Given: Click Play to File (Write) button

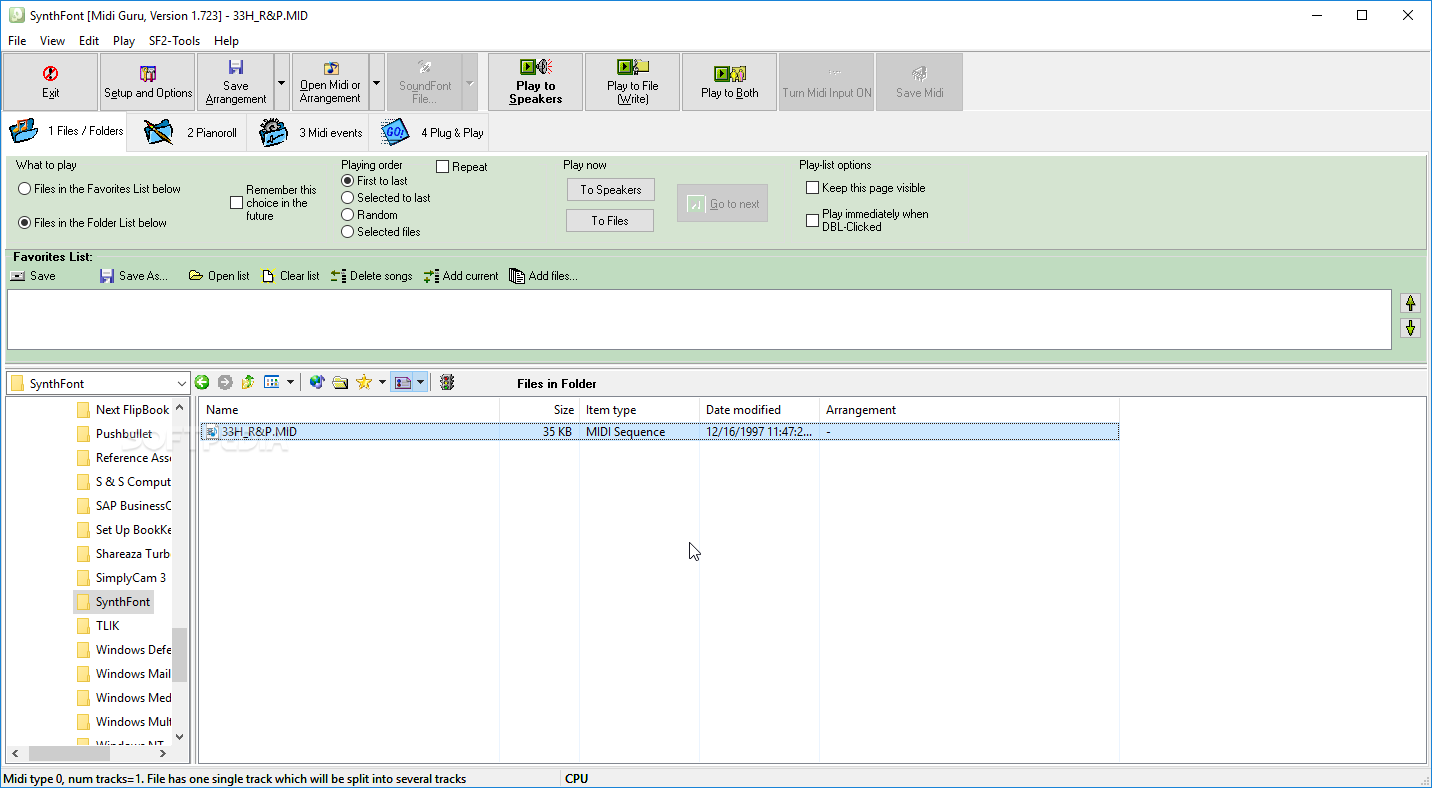Looking at the screenshot, I should click(632, 82).
